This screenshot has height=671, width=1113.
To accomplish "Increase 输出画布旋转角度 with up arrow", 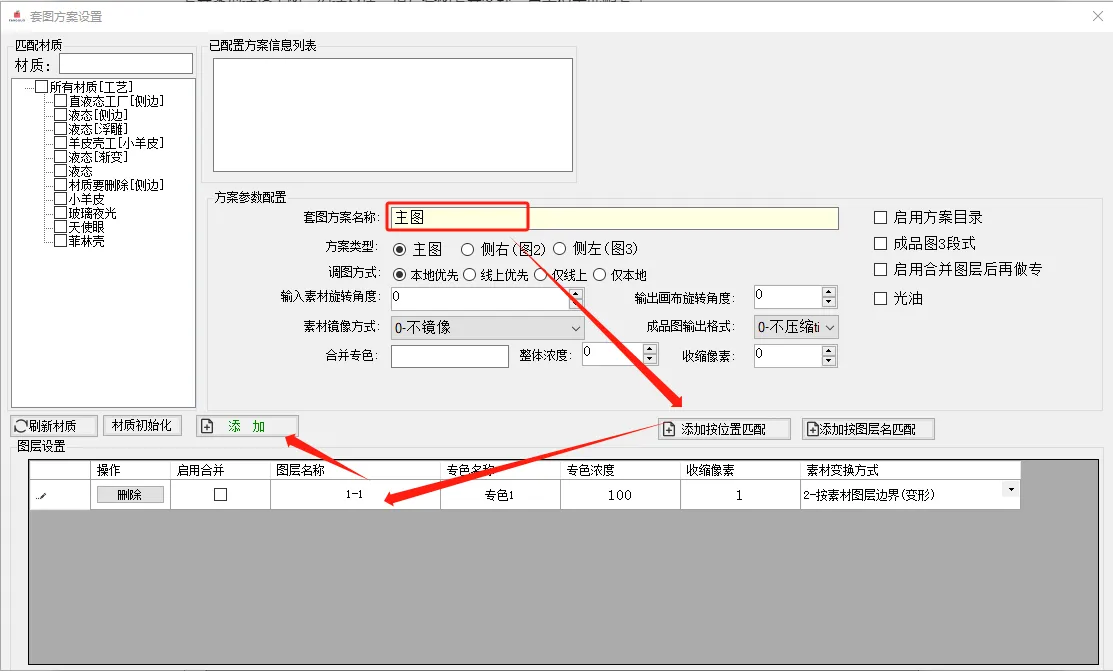I will click(828, 292).
